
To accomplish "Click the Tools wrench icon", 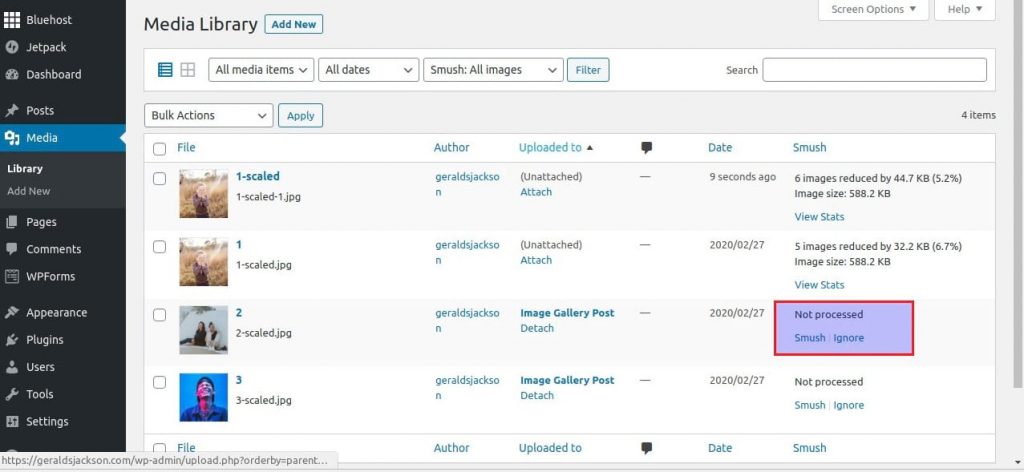I will click(12, 394).
